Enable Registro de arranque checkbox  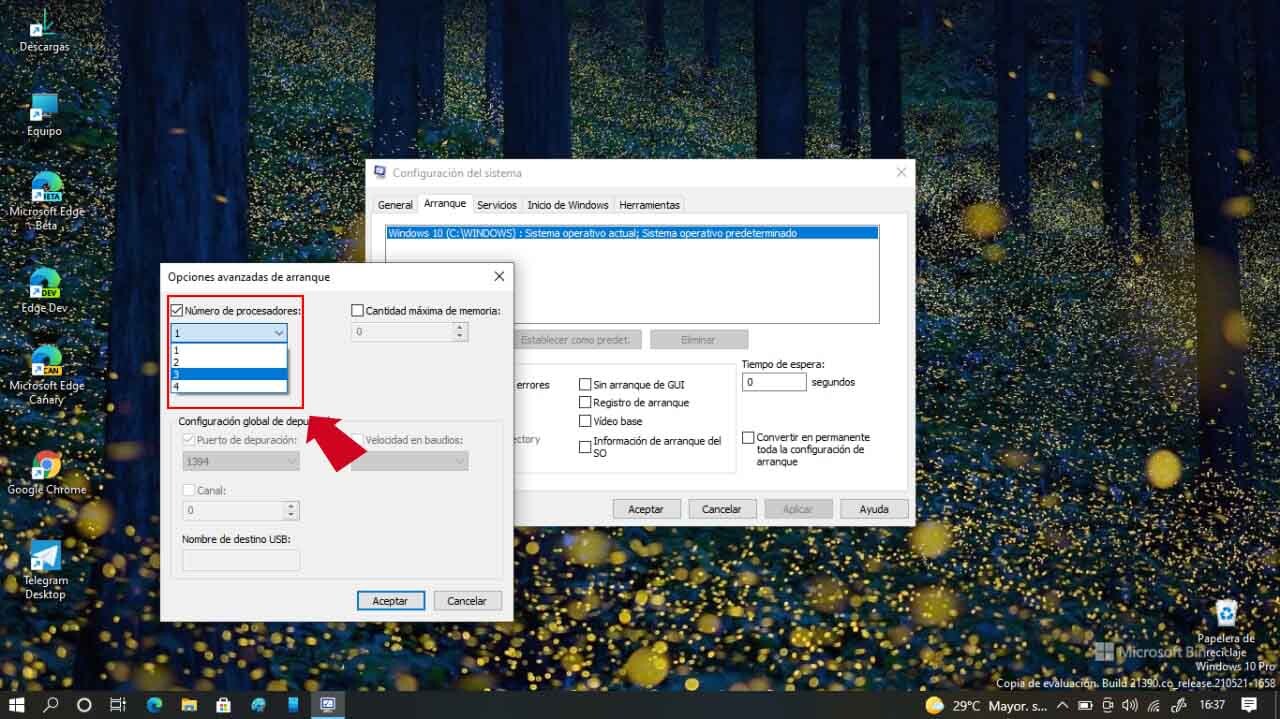coord(585,402)
